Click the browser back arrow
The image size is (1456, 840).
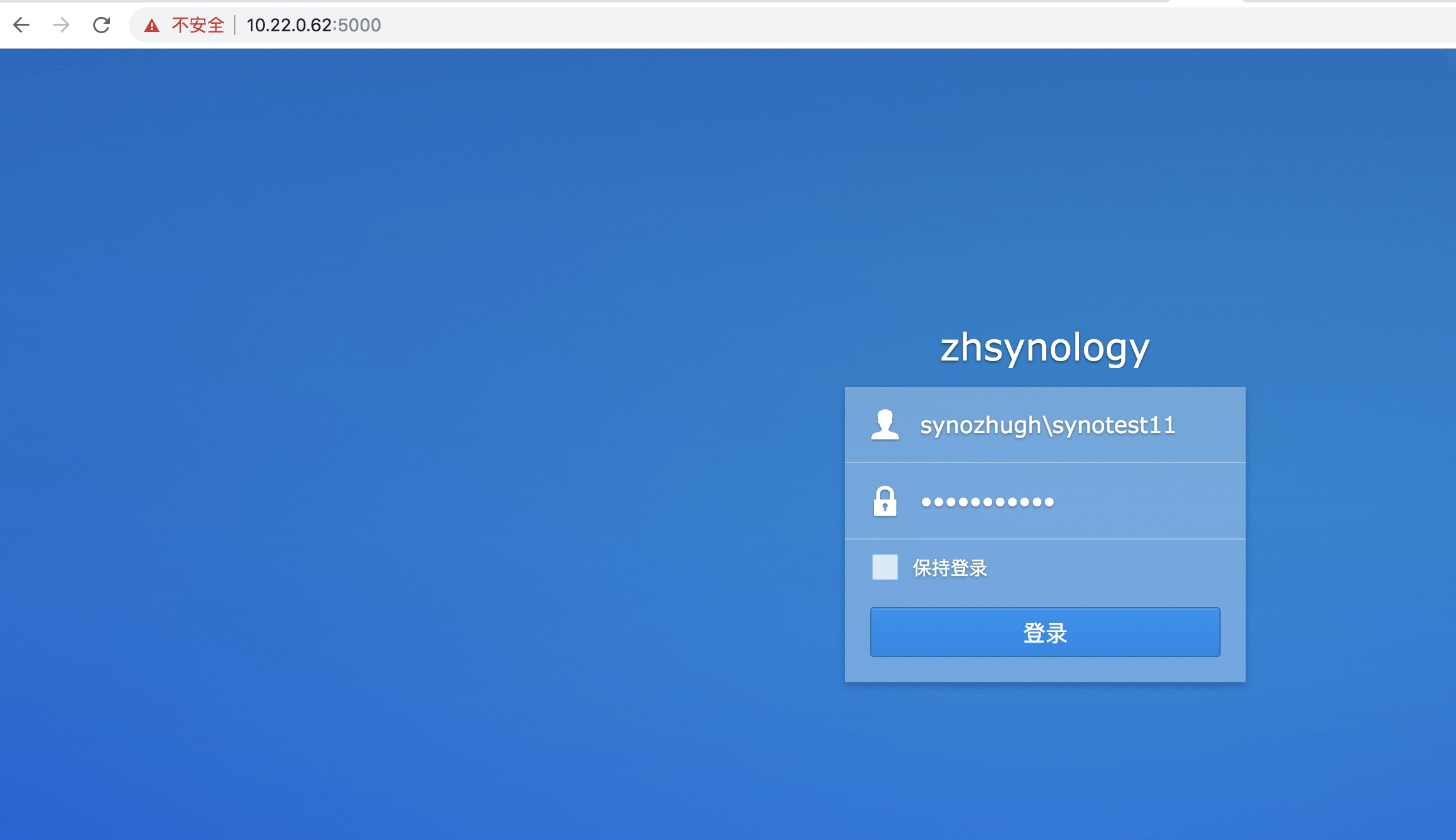pos(21,25)
